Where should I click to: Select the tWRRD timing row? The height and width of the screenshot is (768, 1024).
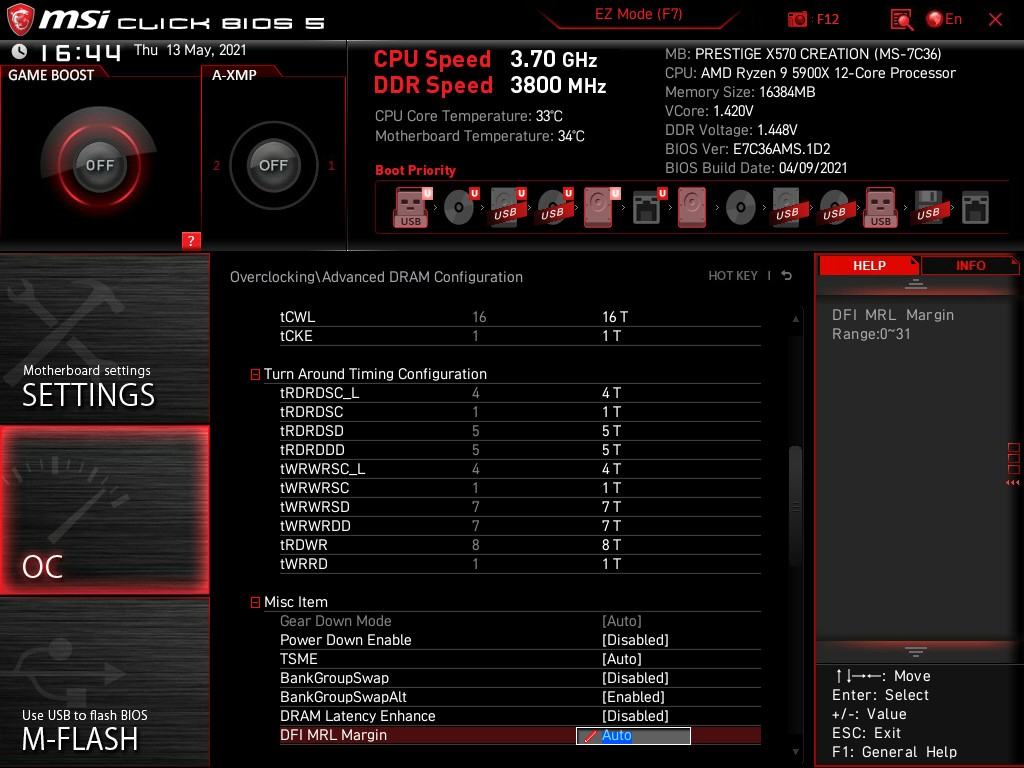coord(520,564)
